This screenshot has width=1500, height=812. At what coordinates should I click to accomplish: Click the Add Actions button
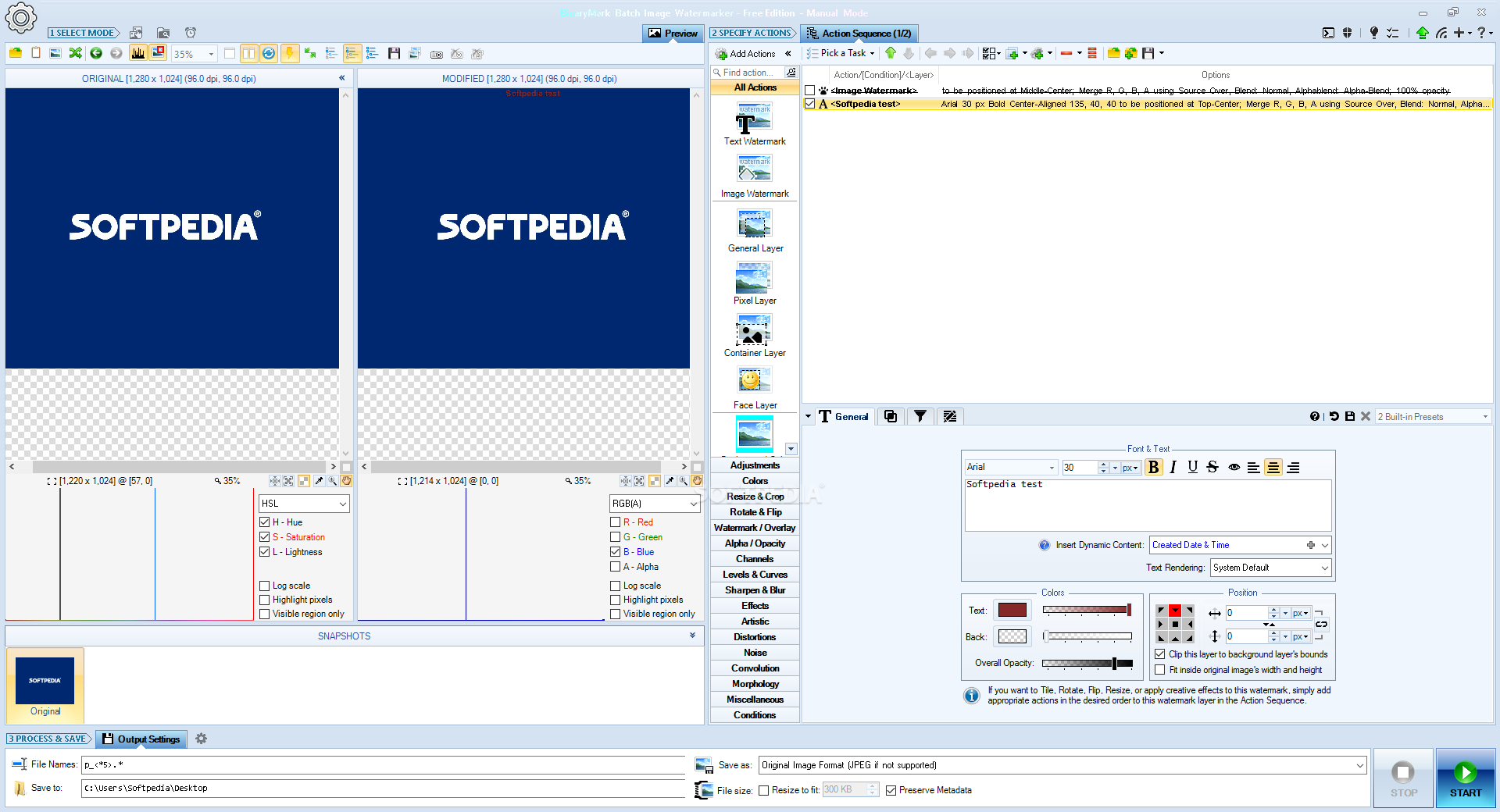tap(745, 53)
